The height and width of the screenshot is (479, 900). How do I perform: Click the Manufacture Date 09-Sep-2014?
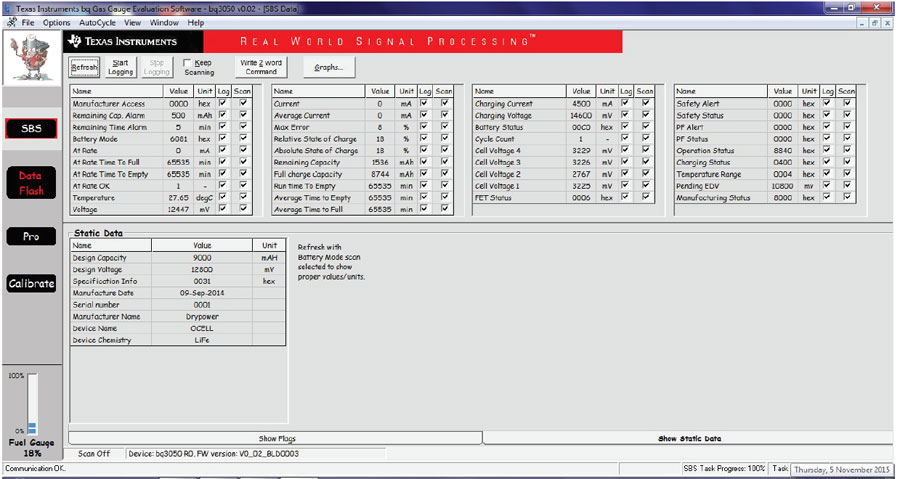(x=202, y=293)
